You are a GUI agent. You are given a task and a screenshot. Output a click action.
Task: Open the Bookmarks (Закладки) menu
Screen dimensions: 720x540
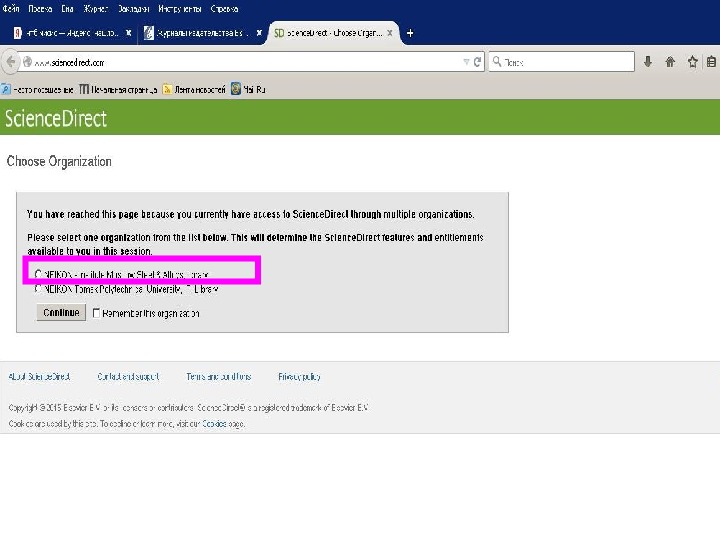point(134,9)
